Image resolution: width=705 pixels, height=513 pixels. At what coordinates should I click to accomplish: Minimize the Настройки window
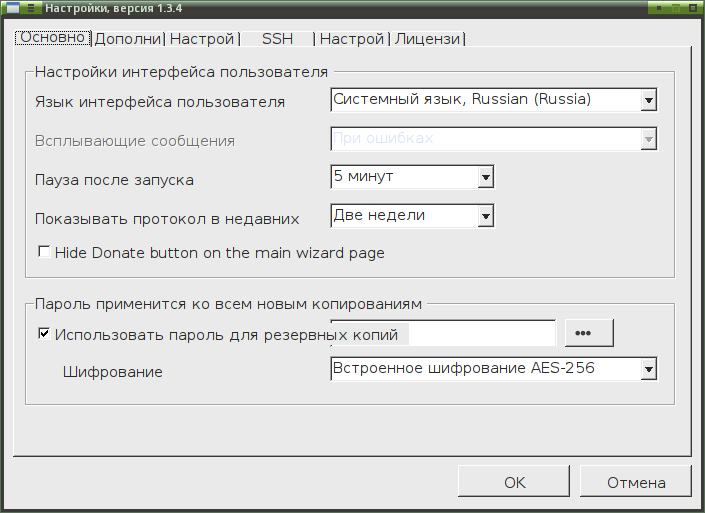tap(658, 8)
